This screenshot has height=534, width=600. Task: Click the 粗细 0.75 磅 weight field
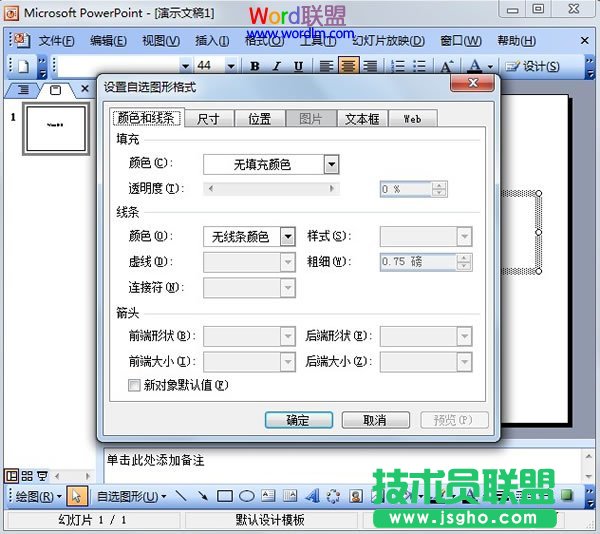click(x=418, y=262)
